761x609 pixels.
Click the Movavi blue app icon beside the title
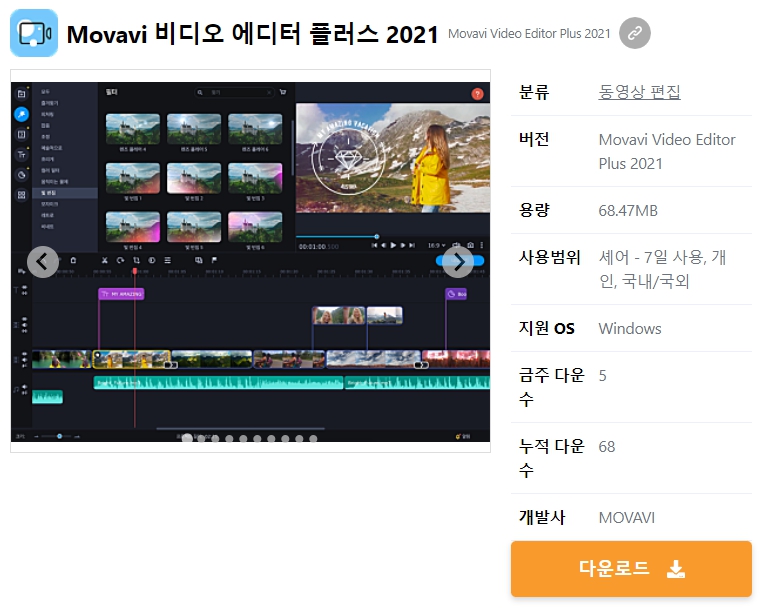click(x=34, y=33)
